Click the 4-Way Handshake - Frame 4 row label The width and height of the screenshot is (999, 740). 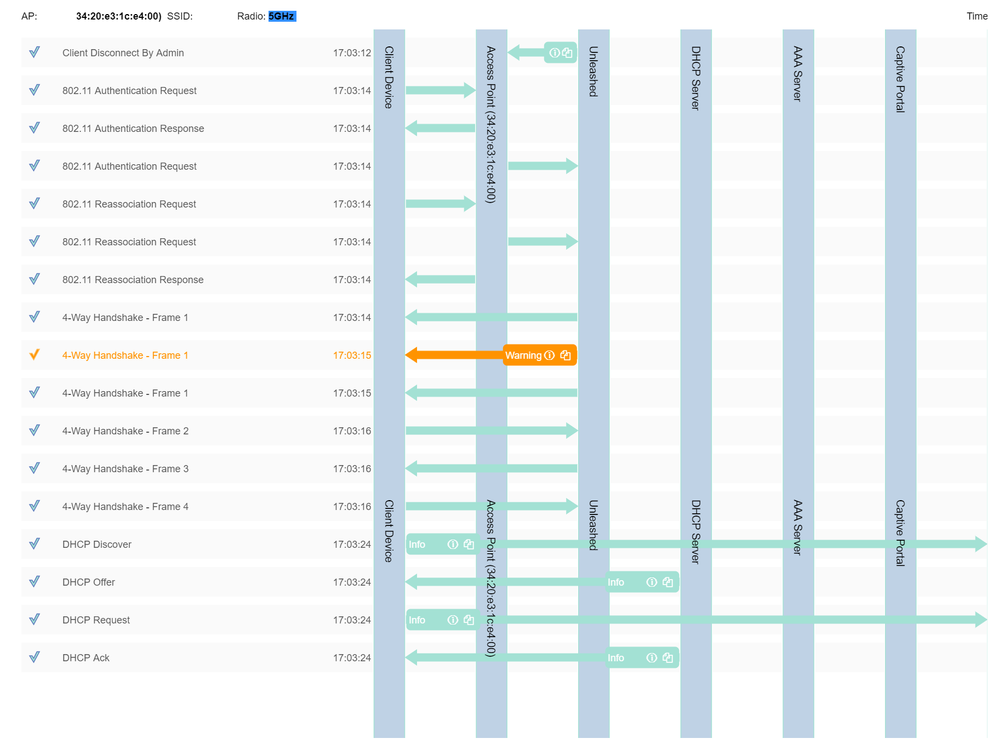[125, 507]
